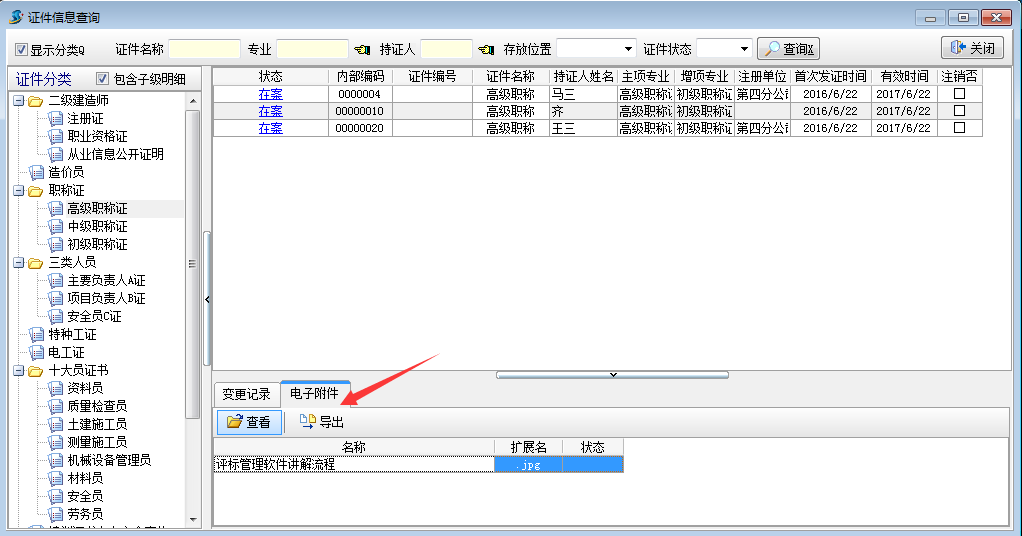Toggle the 显示分类 checkbox
This screenshot has height=536, width=1022.
22,49
